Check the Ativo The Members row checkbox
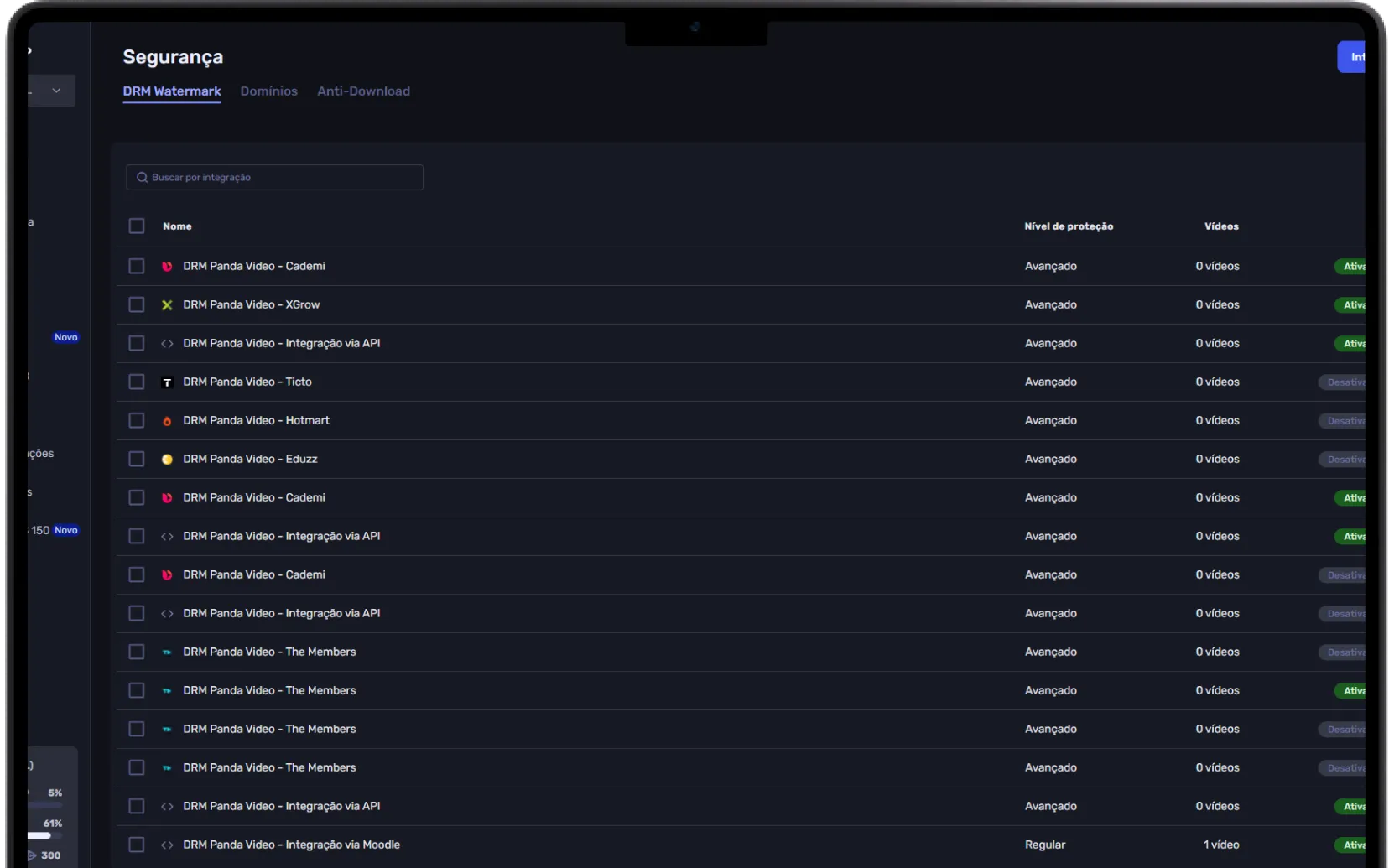Screen dimensions: 1389x868 (x=137, y=691)
